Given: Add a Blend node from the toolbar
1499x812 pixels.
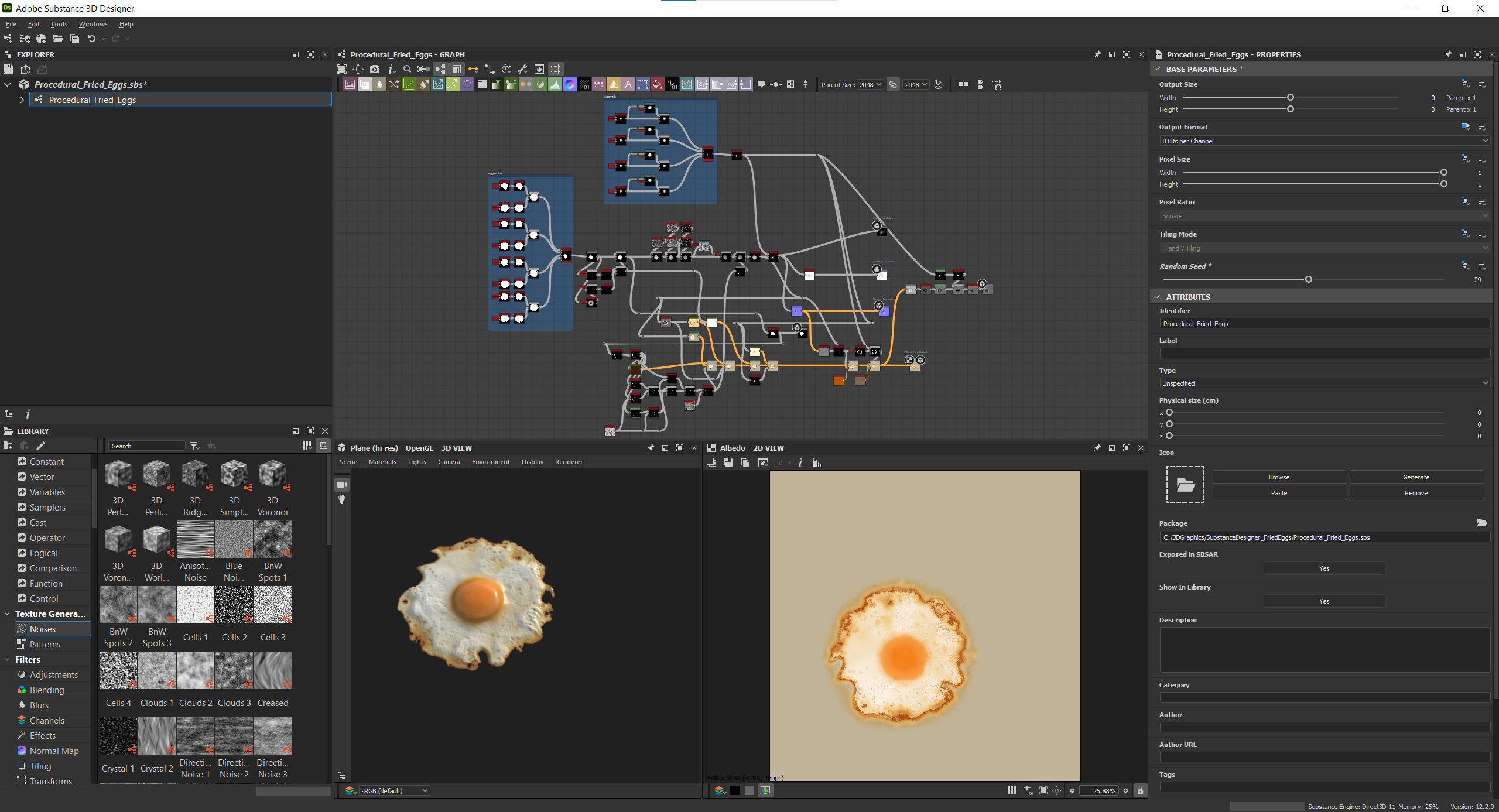Looking at the screenshot, I should 365,84.
